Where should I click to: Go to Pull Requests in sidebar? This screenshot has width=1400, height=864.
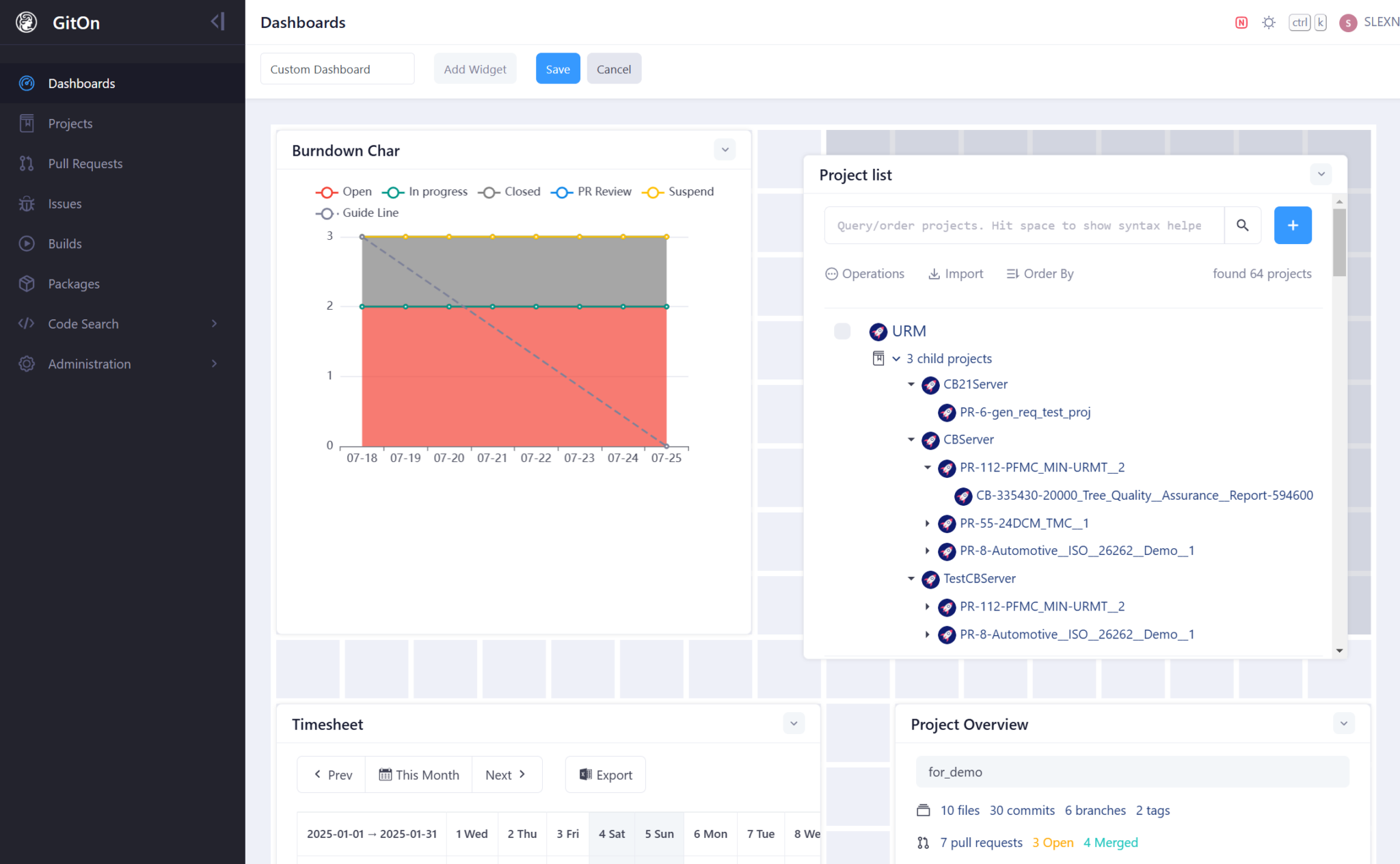coord(122,164)
